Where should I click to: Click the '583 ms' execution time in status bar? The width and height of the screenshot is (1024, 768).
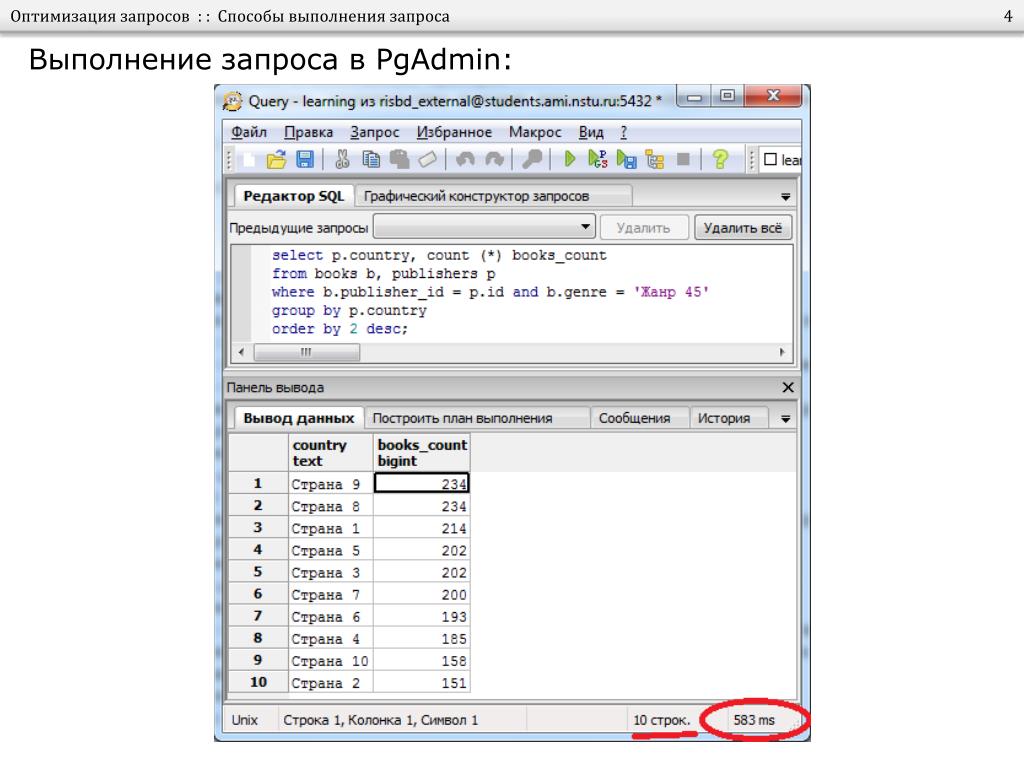pos(754,720)
